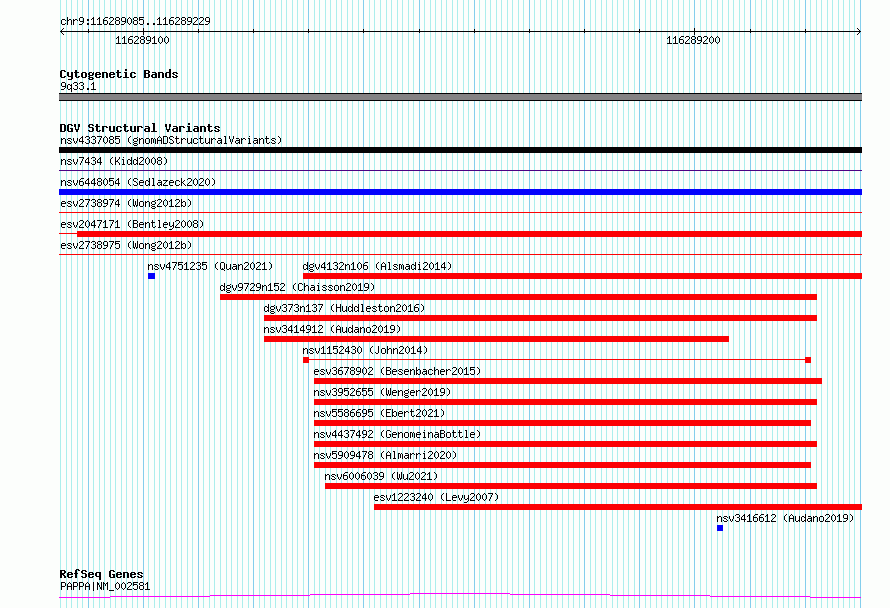Click the red esv3678902 variant bar
890x608 pixels.
click(568, 381)
